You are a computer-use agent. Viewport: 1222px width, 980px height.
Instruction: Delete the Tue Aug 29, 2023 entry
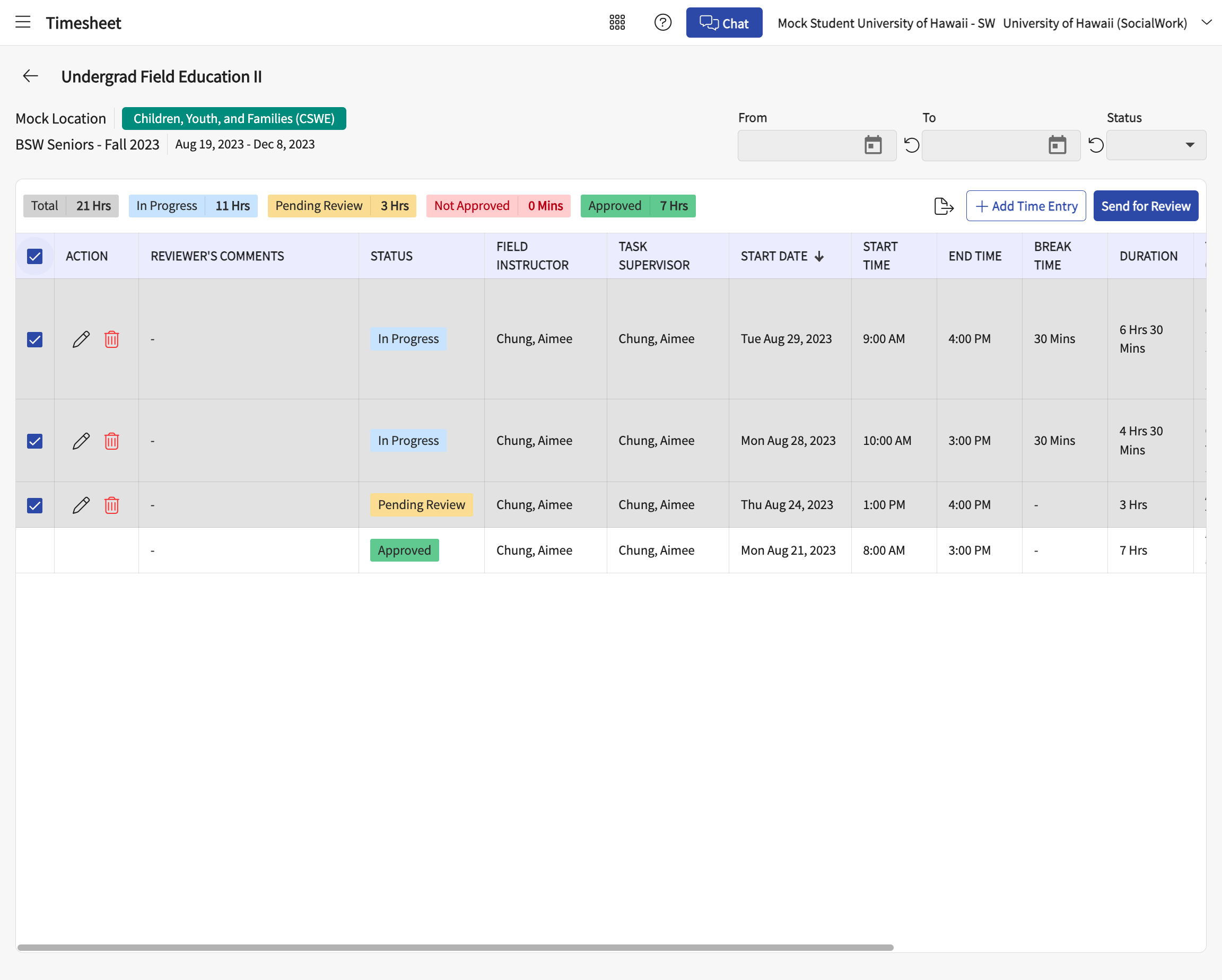pyautogui.click(x=112, y=339)
